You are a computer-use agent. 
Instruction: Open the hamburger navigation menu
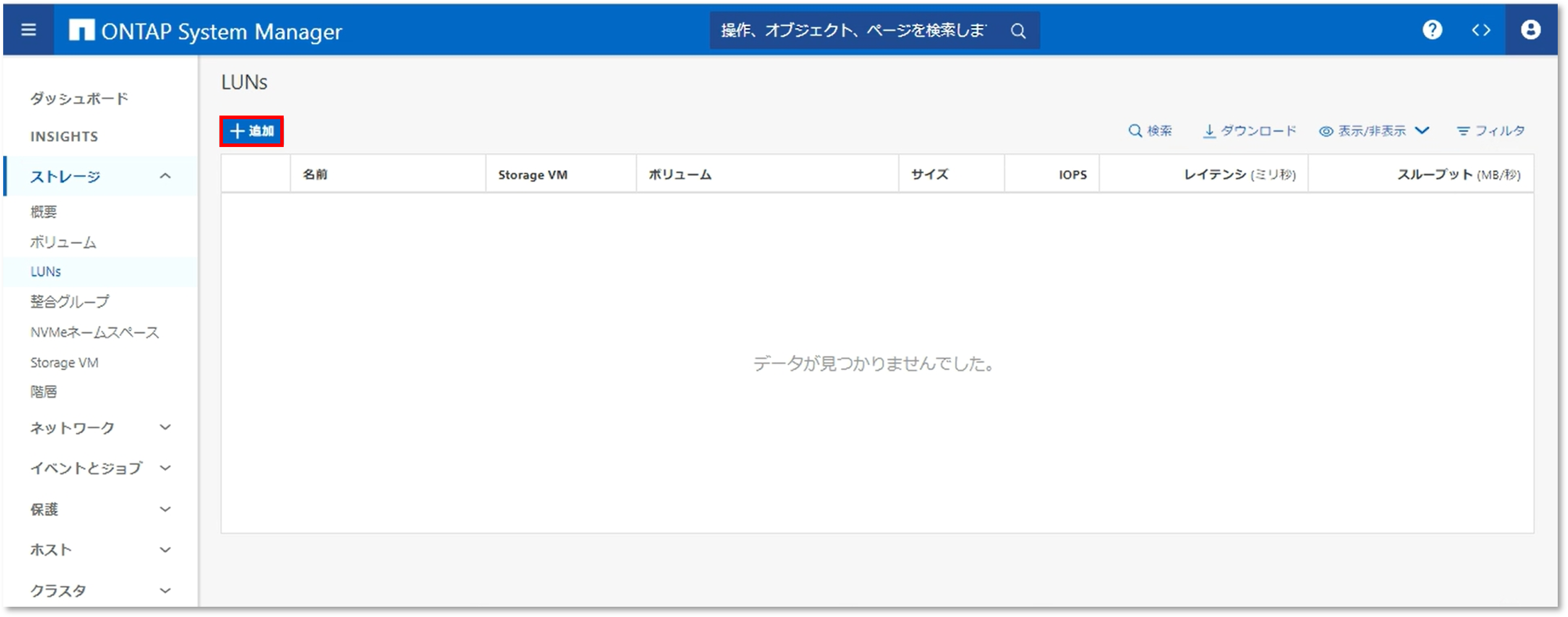[x=28, y=30]
